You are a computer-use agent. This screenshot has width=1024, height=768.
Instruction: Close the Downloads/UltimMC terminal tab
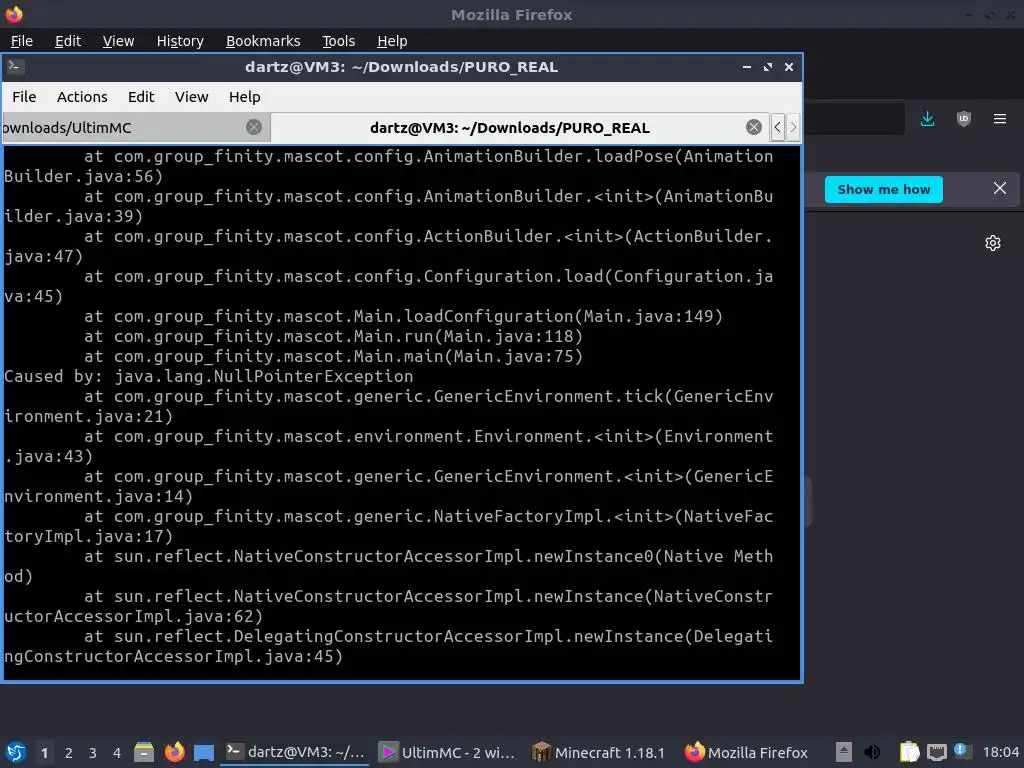tap(254, 127)
